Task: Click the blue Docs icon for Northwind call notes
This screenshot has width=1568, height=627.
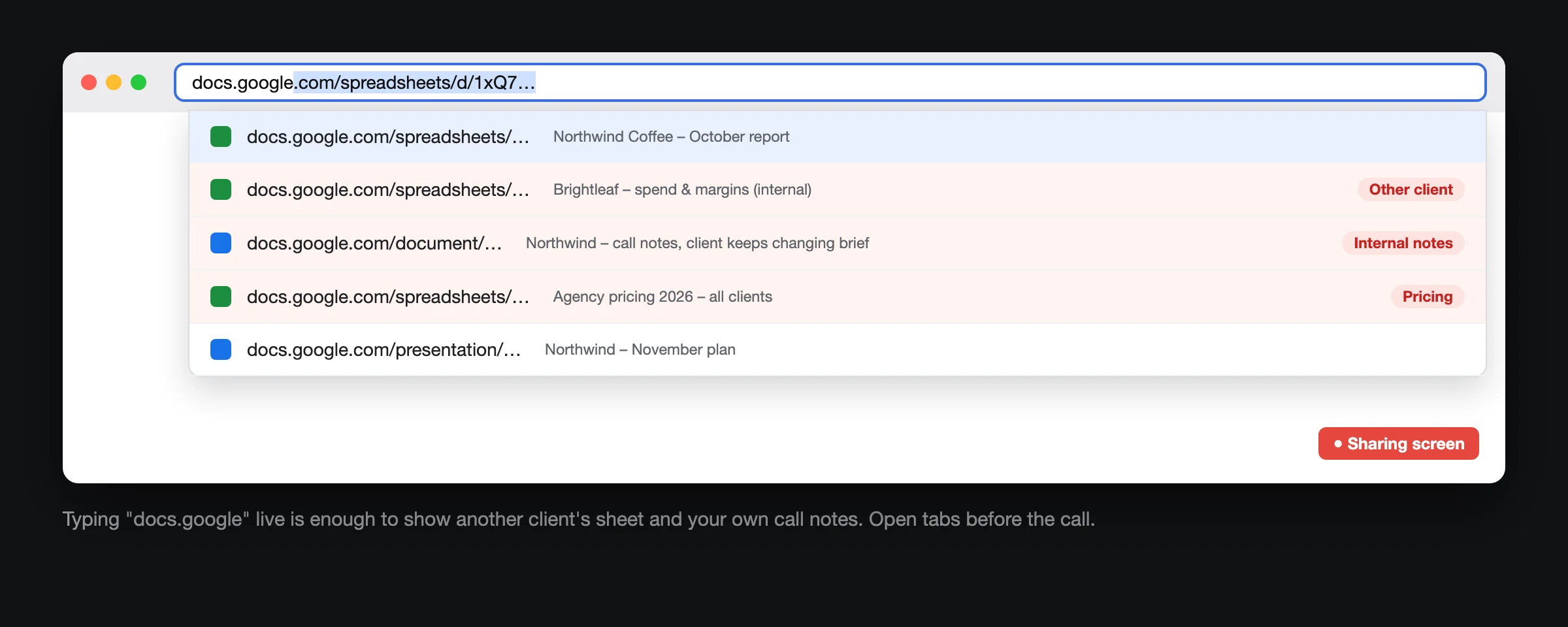Action: pos(221,243)
